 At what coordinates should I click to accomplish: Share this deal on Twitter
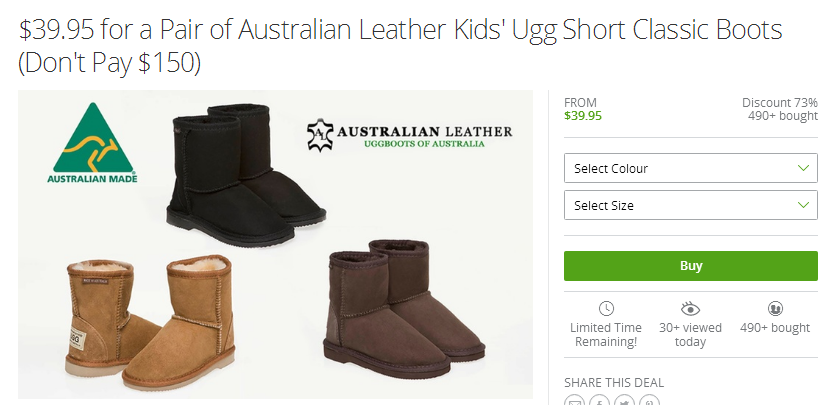pos(624,401)
